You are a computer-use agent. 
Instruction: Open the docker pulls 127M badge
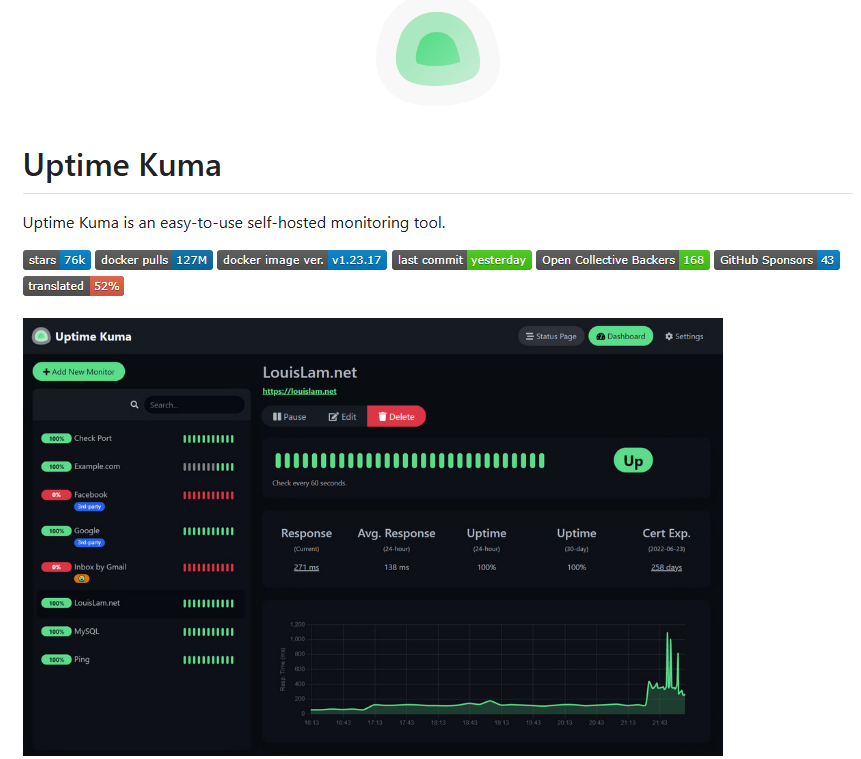[154, 260]
